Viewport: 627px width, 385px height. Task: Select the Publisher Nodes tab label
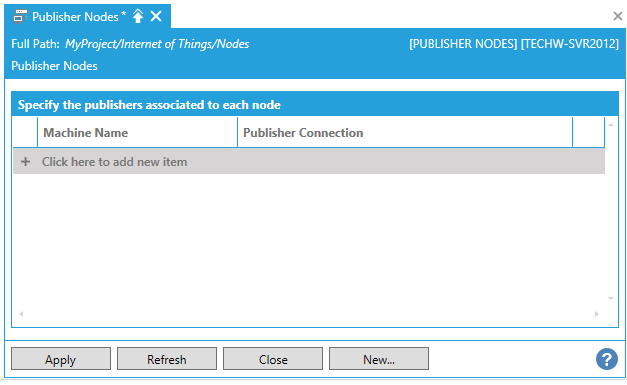[76, 17]
